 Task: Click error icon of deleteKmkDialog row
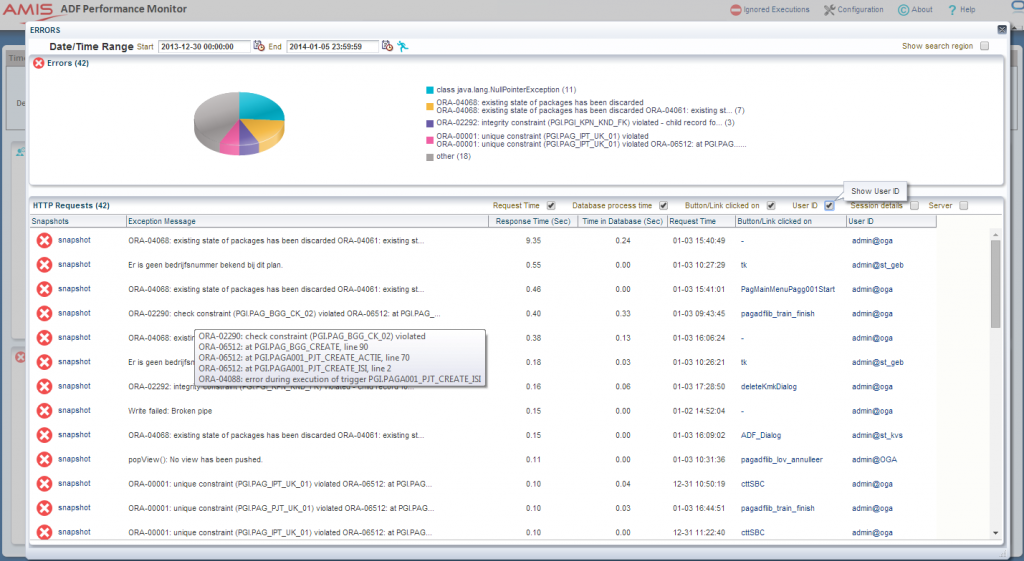coord(44,386)
